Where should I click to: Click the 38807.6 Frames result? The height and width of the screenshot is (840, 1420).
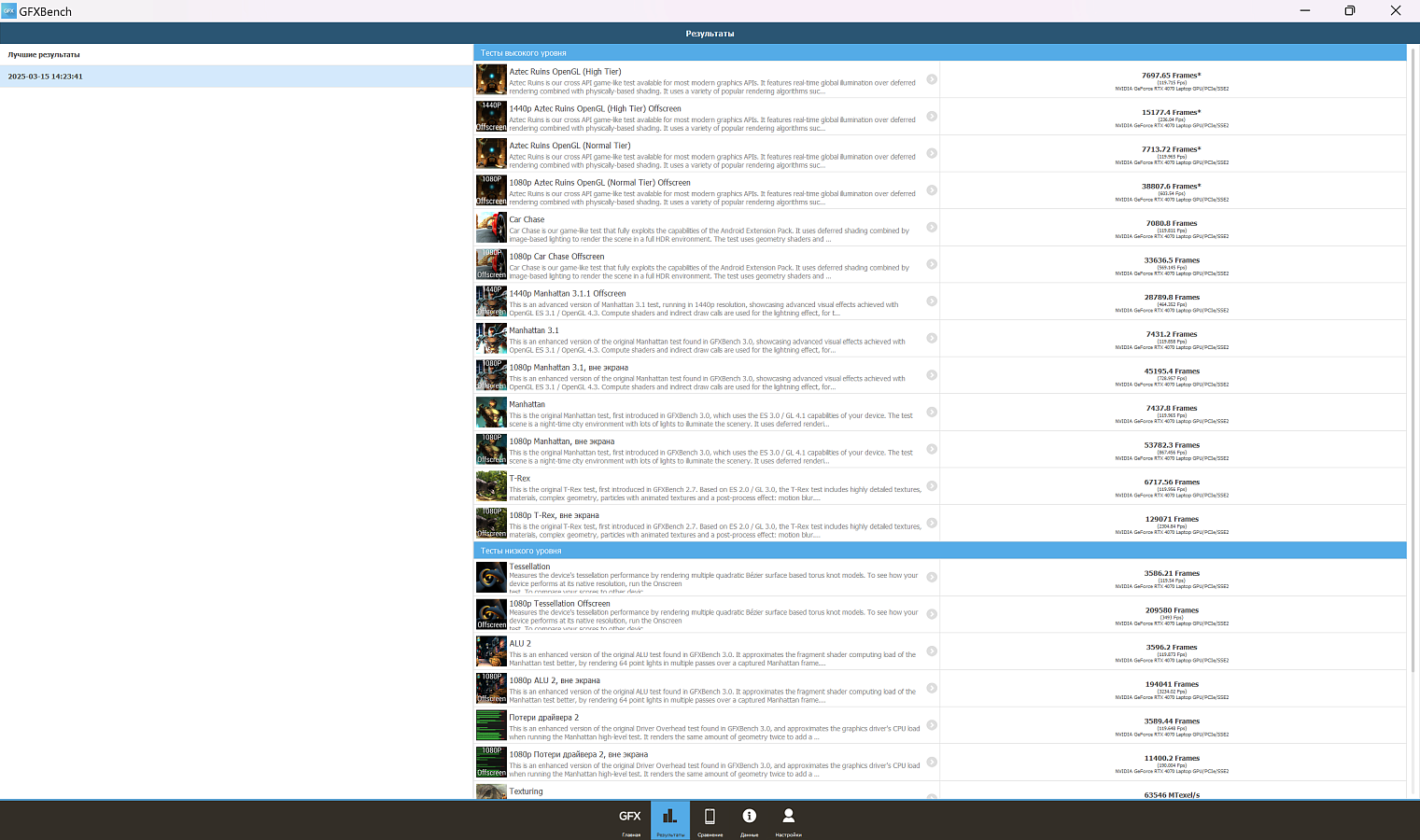click(1172, 187)
